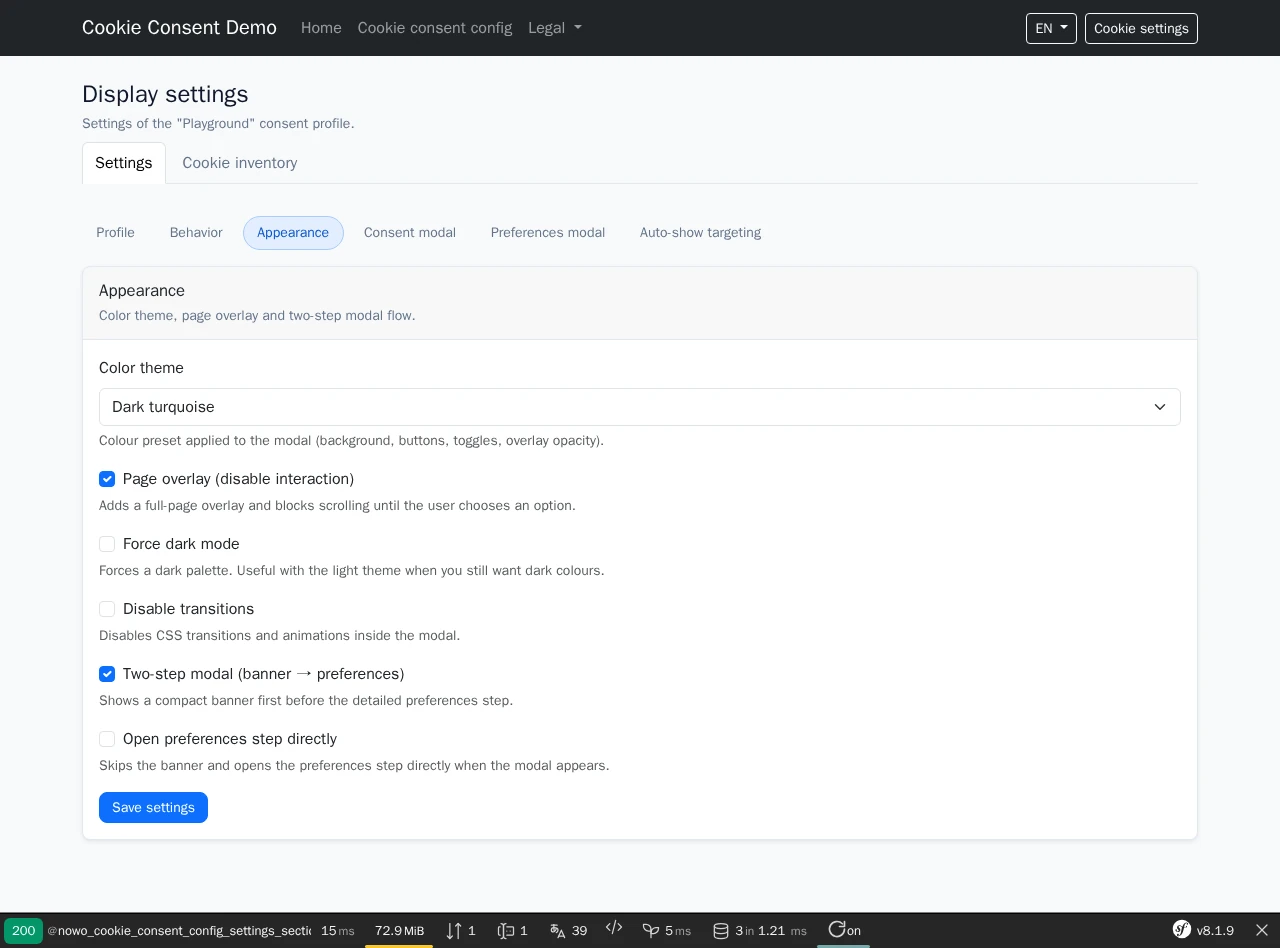
Task: Open the Color theme dropdown
Action: pos(640,407)
